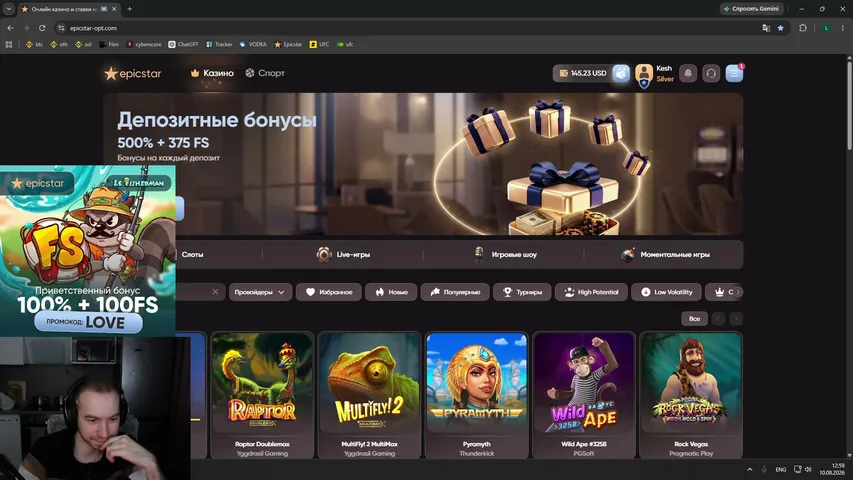Screen dimensions: 853x480
Task: Filter games by High Potential
Action: [591, 292]
